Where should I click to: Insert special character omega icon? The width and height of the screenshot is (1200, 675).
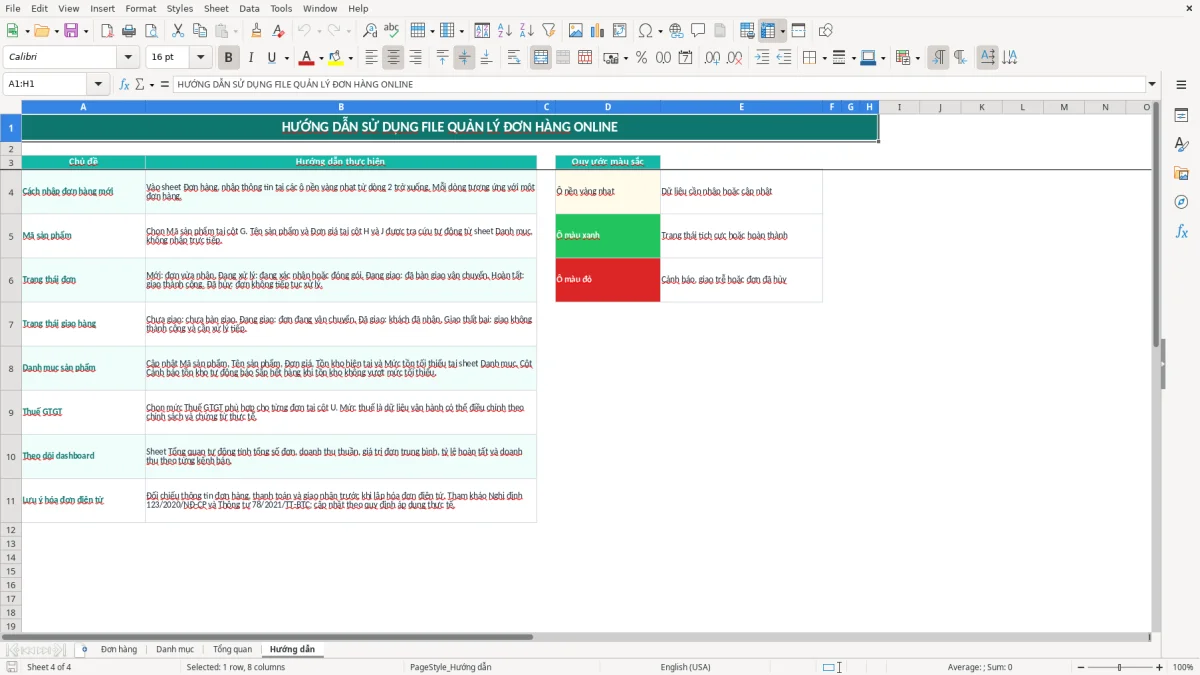[645, 31]
